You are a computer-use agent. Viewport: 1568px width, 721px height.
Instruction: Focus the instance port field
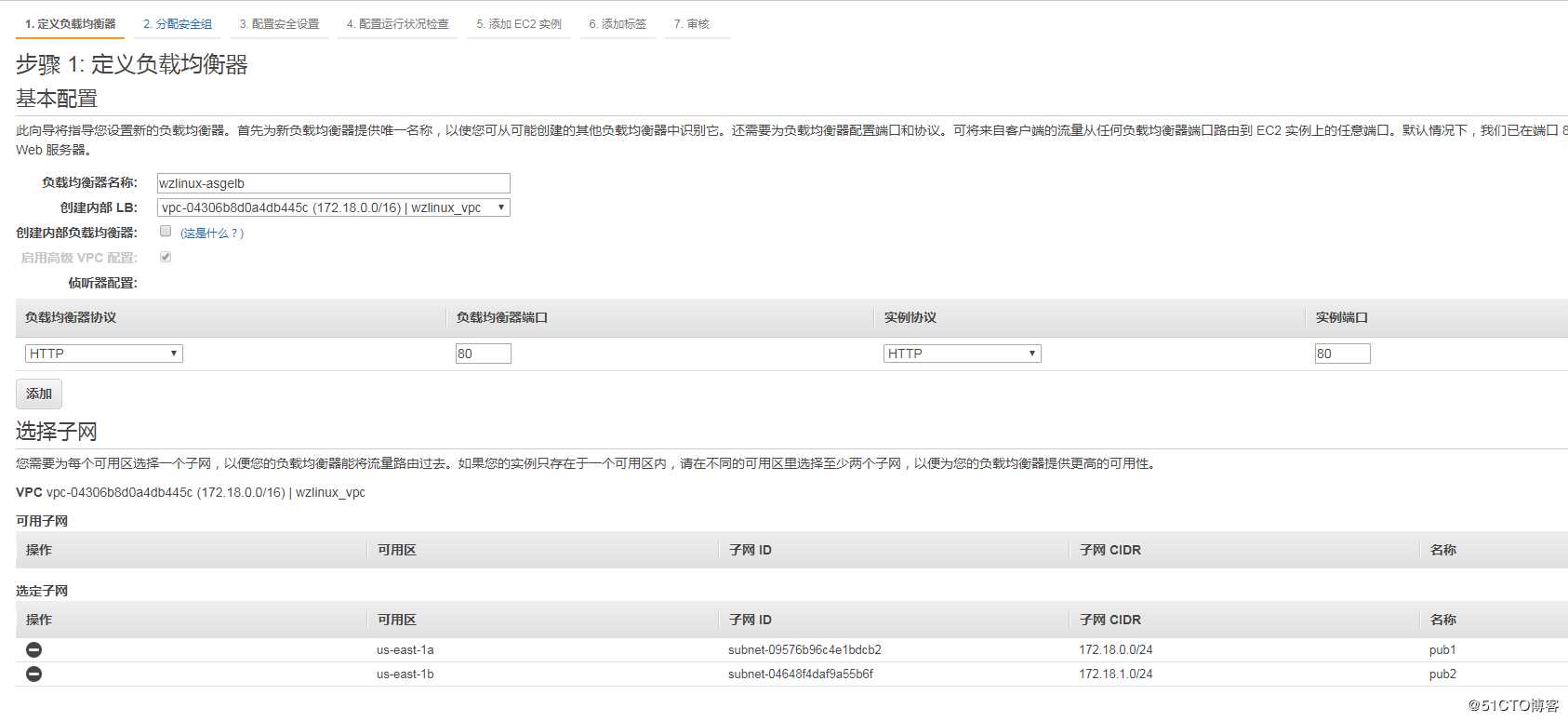1343,354
